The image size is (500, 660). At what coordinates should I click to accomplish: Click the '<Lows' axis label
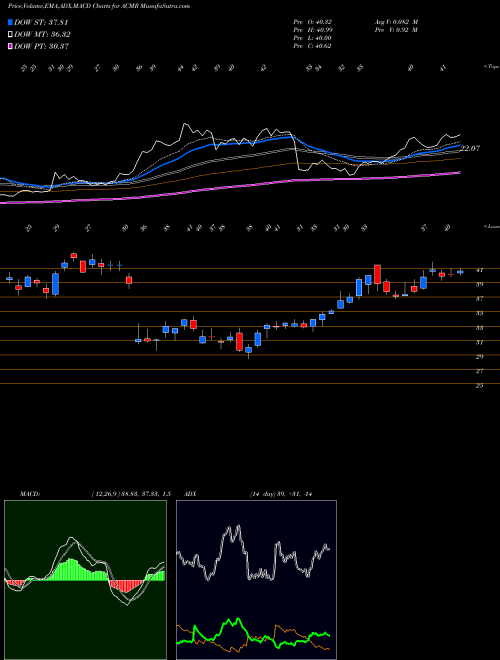[x=491, y=226]
